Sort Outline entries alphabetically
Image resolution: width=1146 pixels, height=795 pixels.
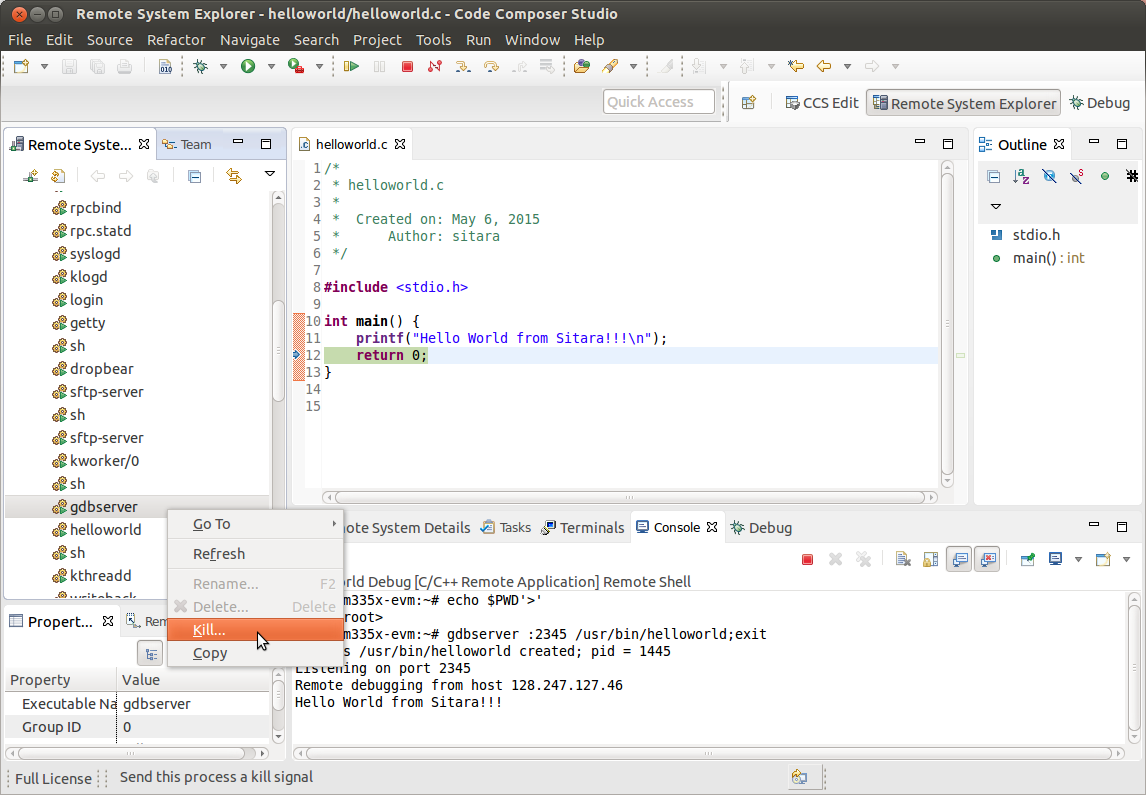pyautogui.click(x=1021, y=177)
